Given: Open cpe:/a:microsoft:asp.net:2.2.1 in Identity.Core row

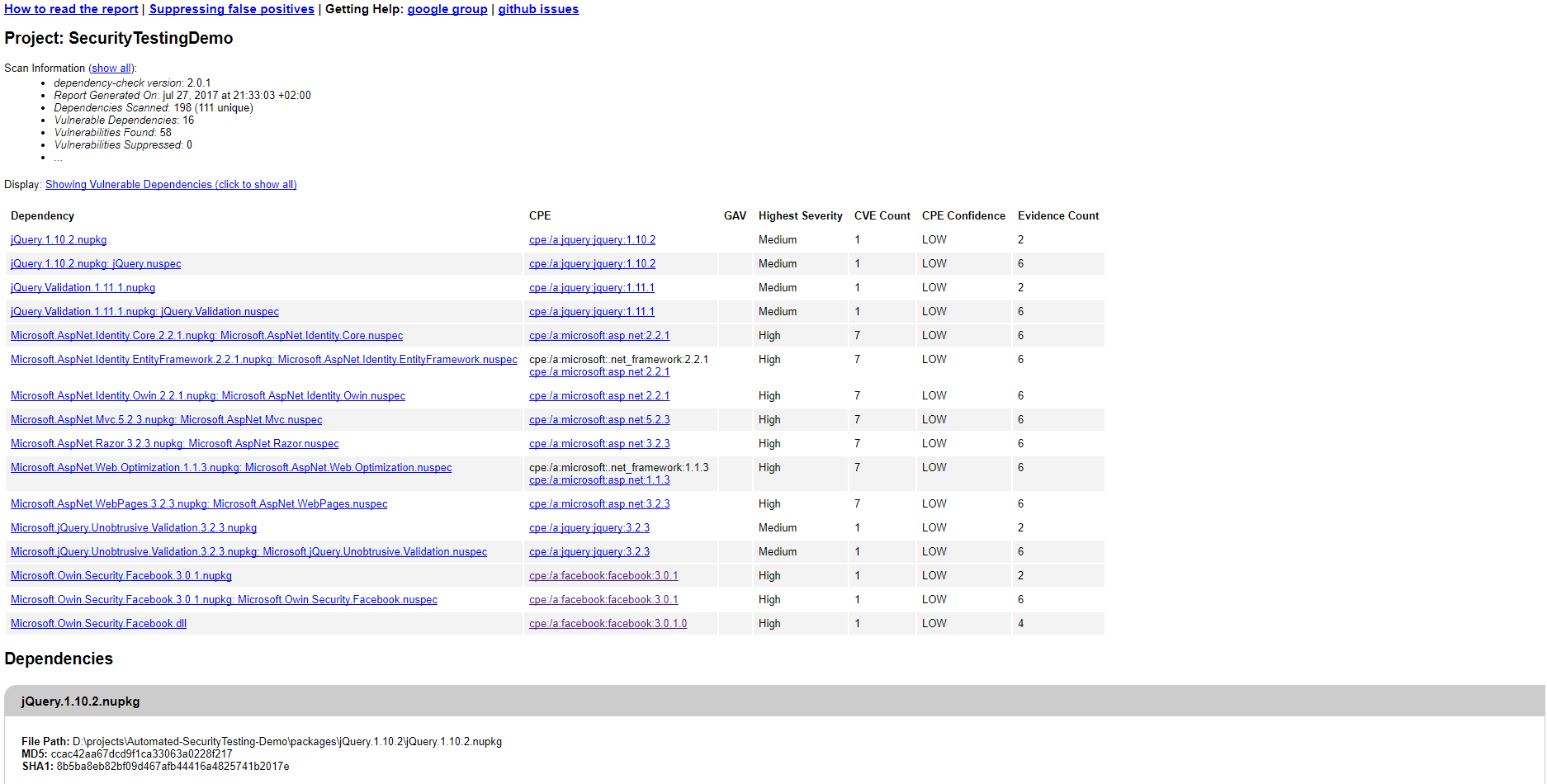Looking at the screenshot, I should pos(599,336).
